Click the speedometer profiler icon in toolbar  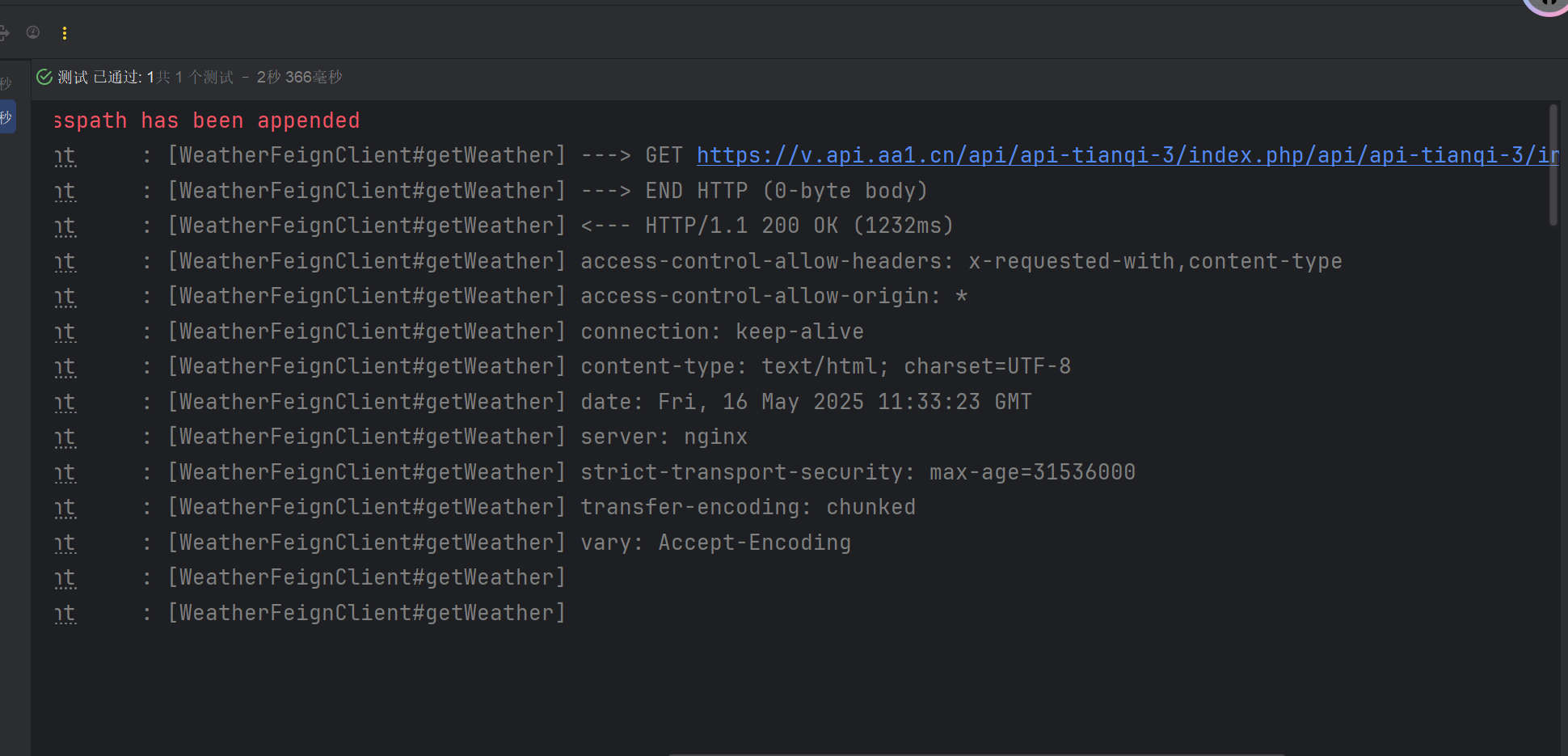click(33, 32)
